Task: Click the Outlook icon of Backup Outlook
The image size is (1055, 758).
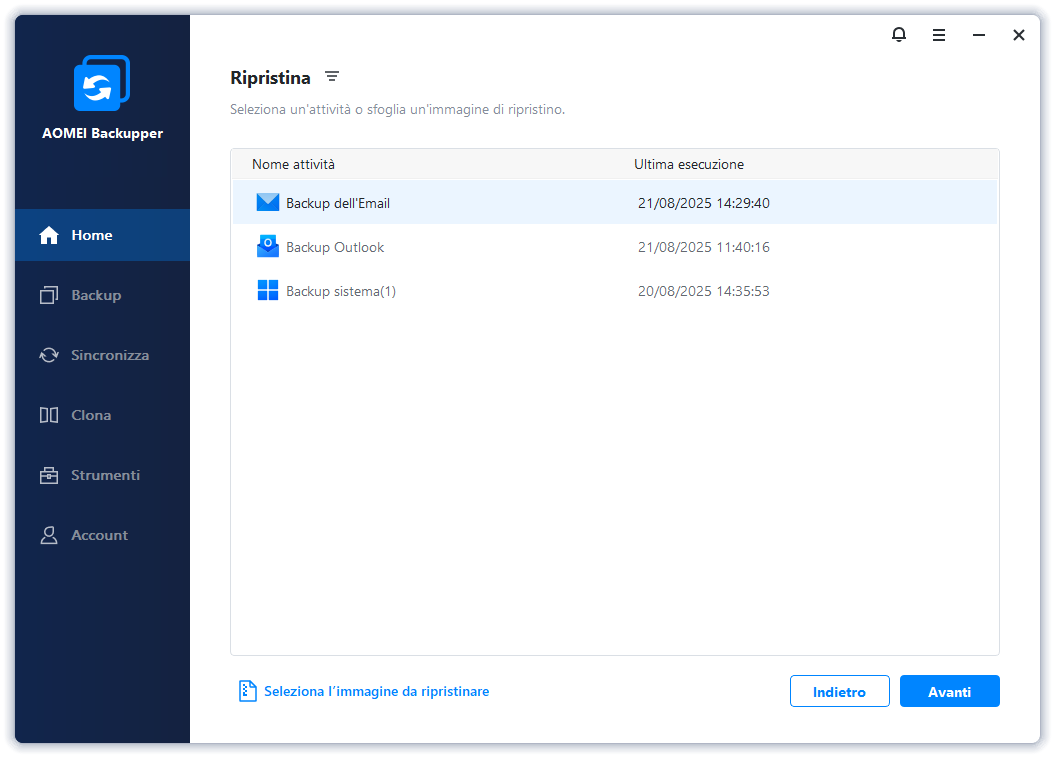Action: coord(268,246)
